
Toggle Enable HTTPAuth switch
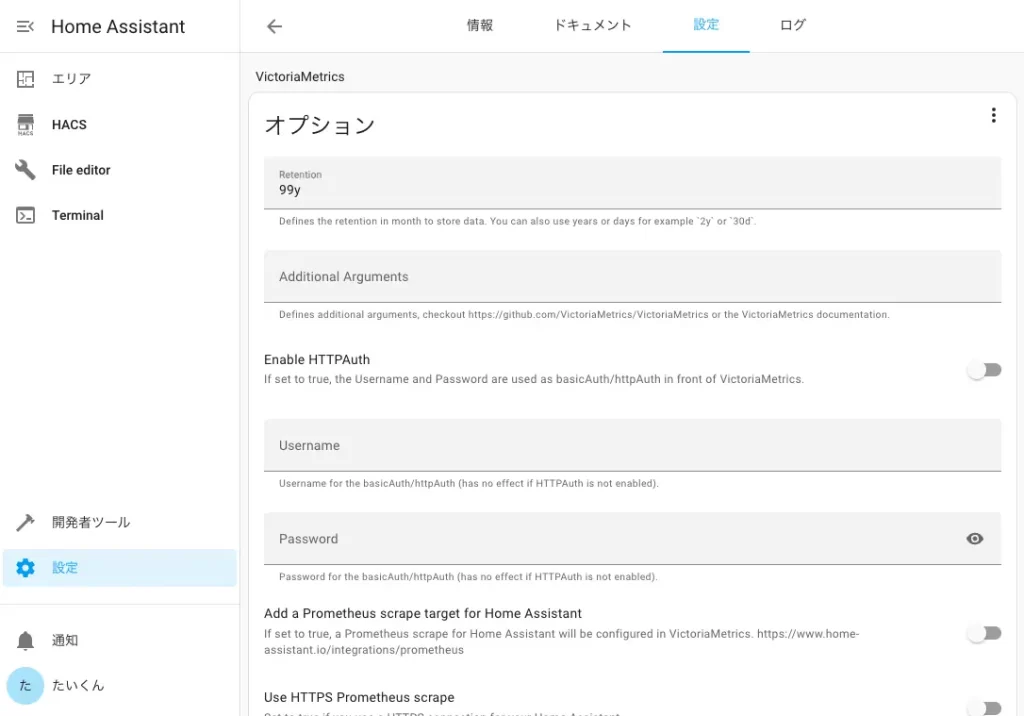984,370
